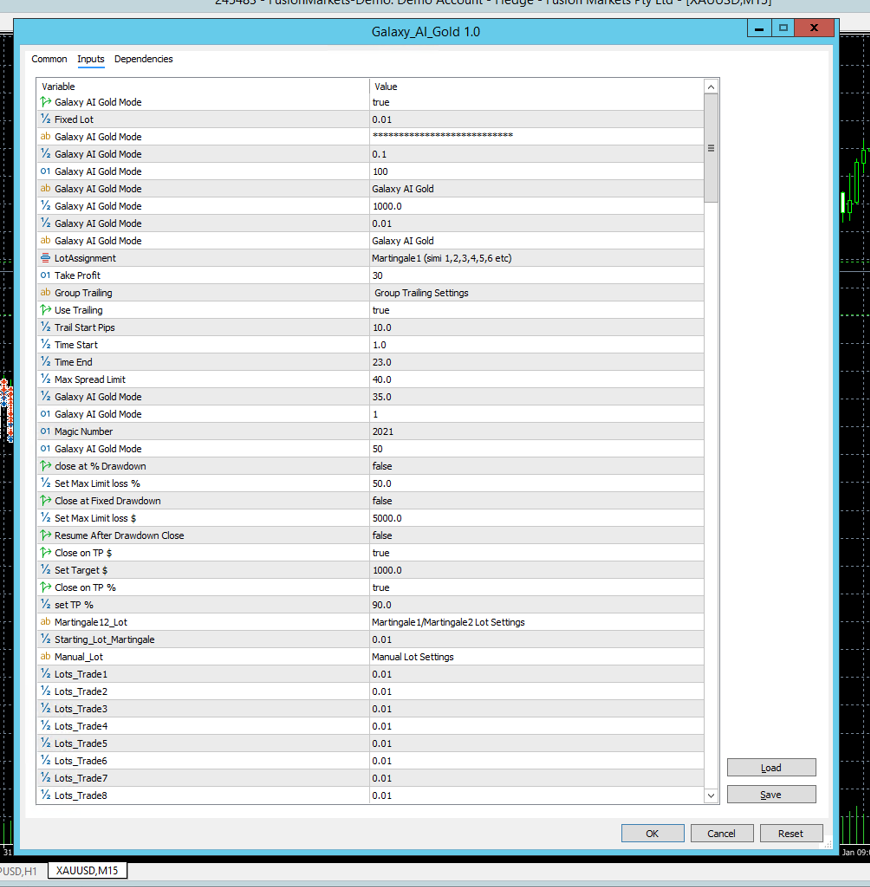The width and height of the screenshot is (870, 887).
Task: Edit the Fixed Lot value 0.01
Action: [x=537, y=119]
